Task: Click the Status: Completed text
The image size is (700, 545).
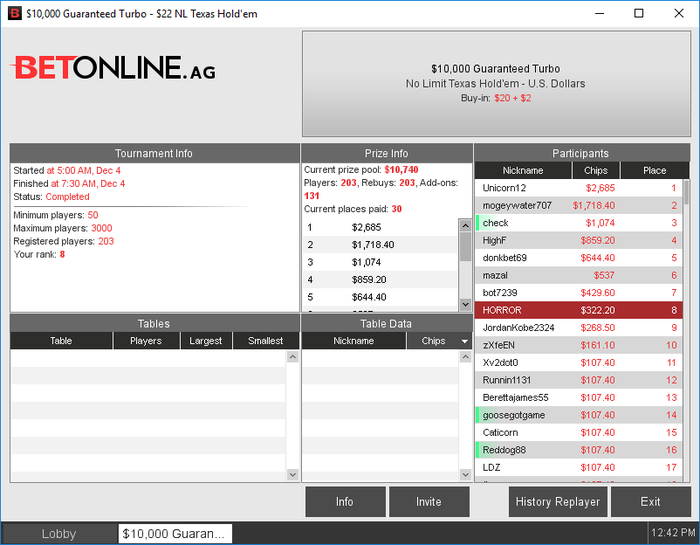Action: tap(51, 197)
